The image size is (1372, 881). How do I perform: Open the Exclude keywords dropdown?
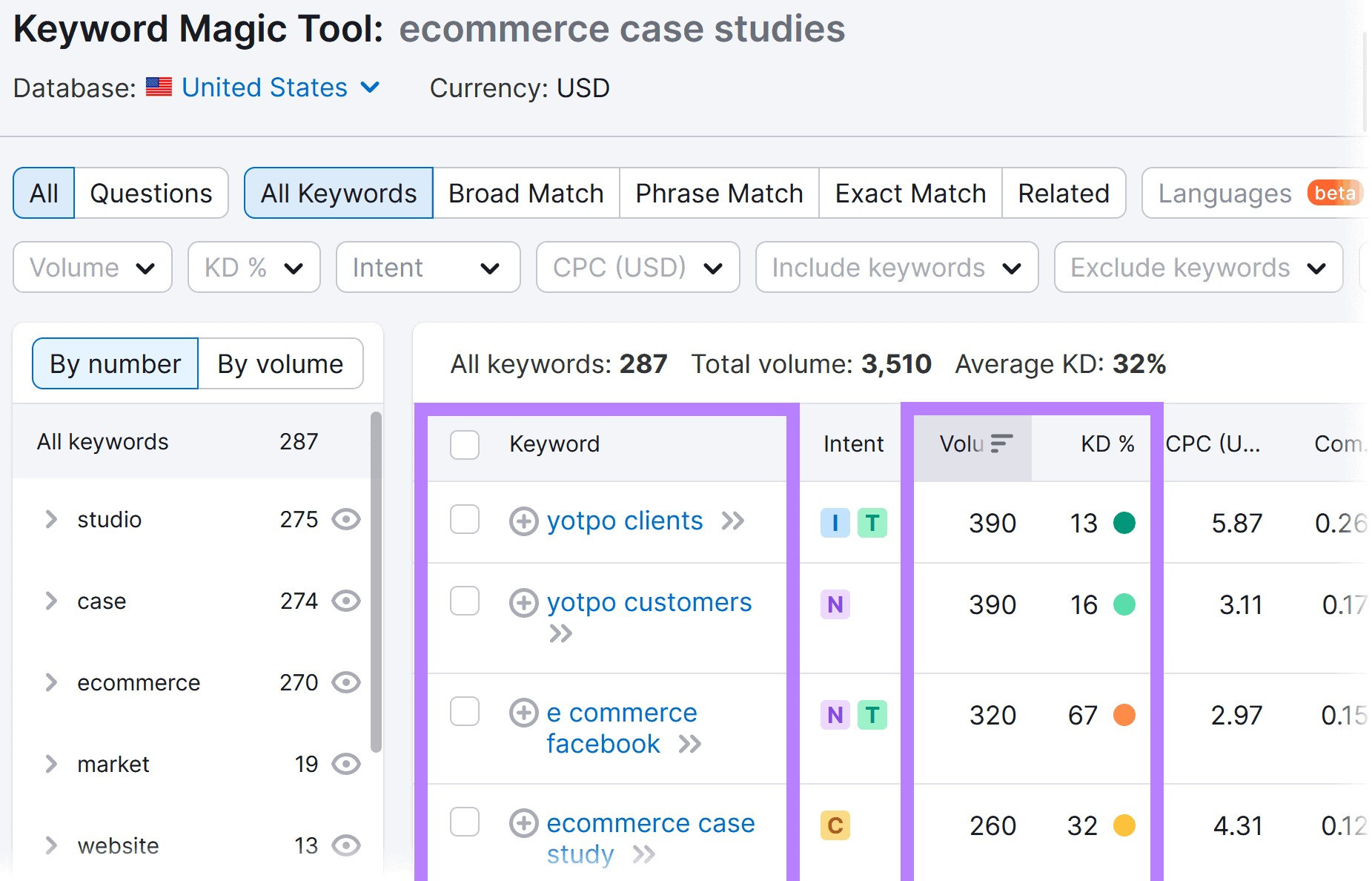pos(1196,268)
